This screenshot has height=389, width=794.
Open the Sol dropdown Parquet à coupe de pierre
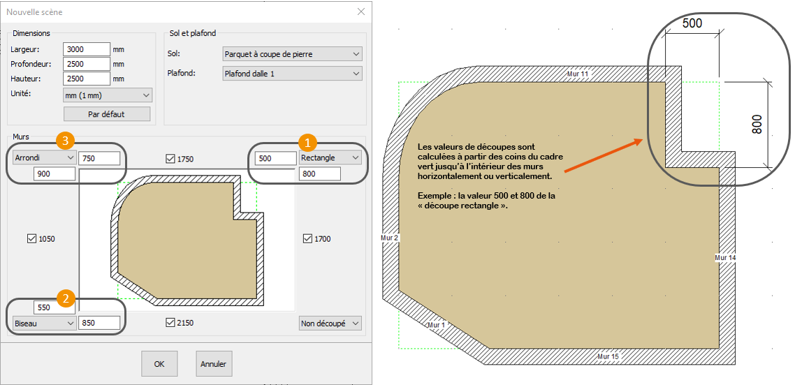pos(292,54)
